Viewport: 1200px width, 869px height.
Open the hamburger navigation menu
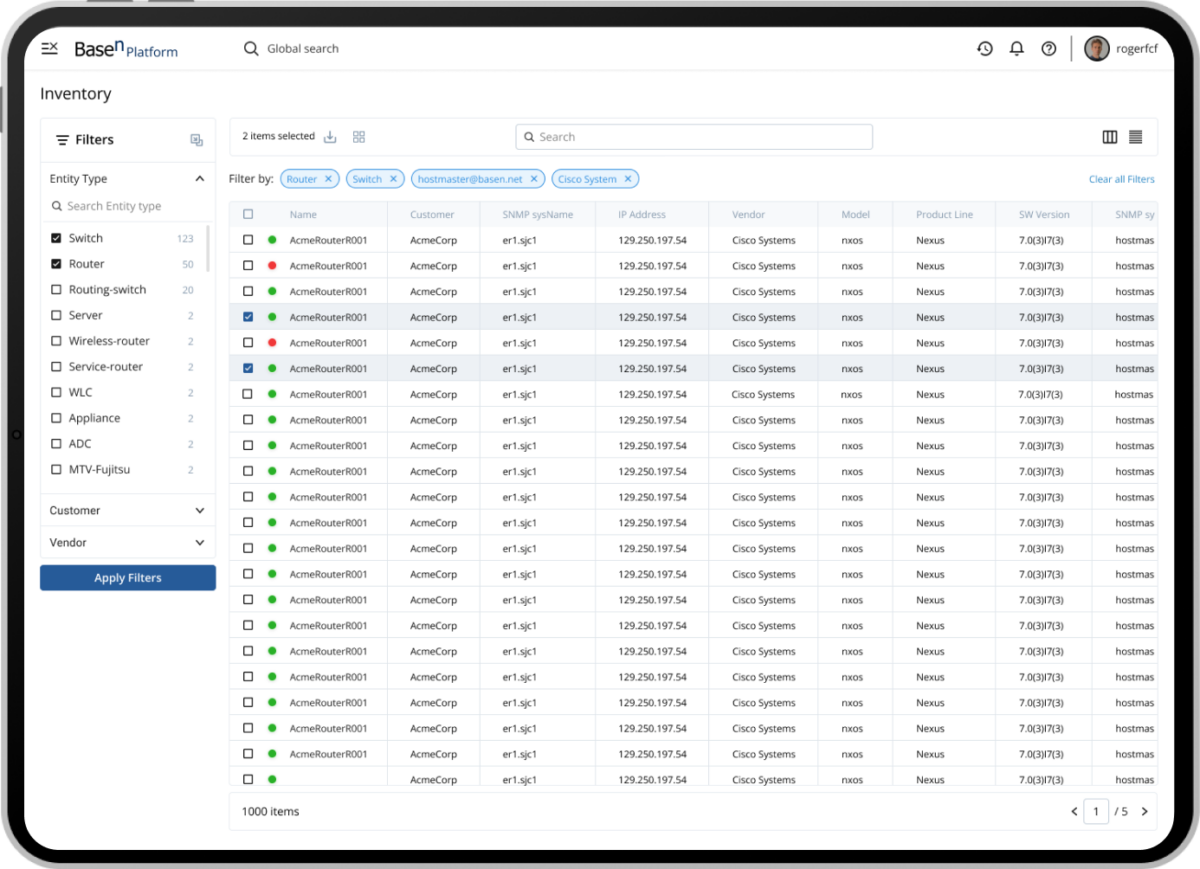pyautogui.click(x=49, y=48)
